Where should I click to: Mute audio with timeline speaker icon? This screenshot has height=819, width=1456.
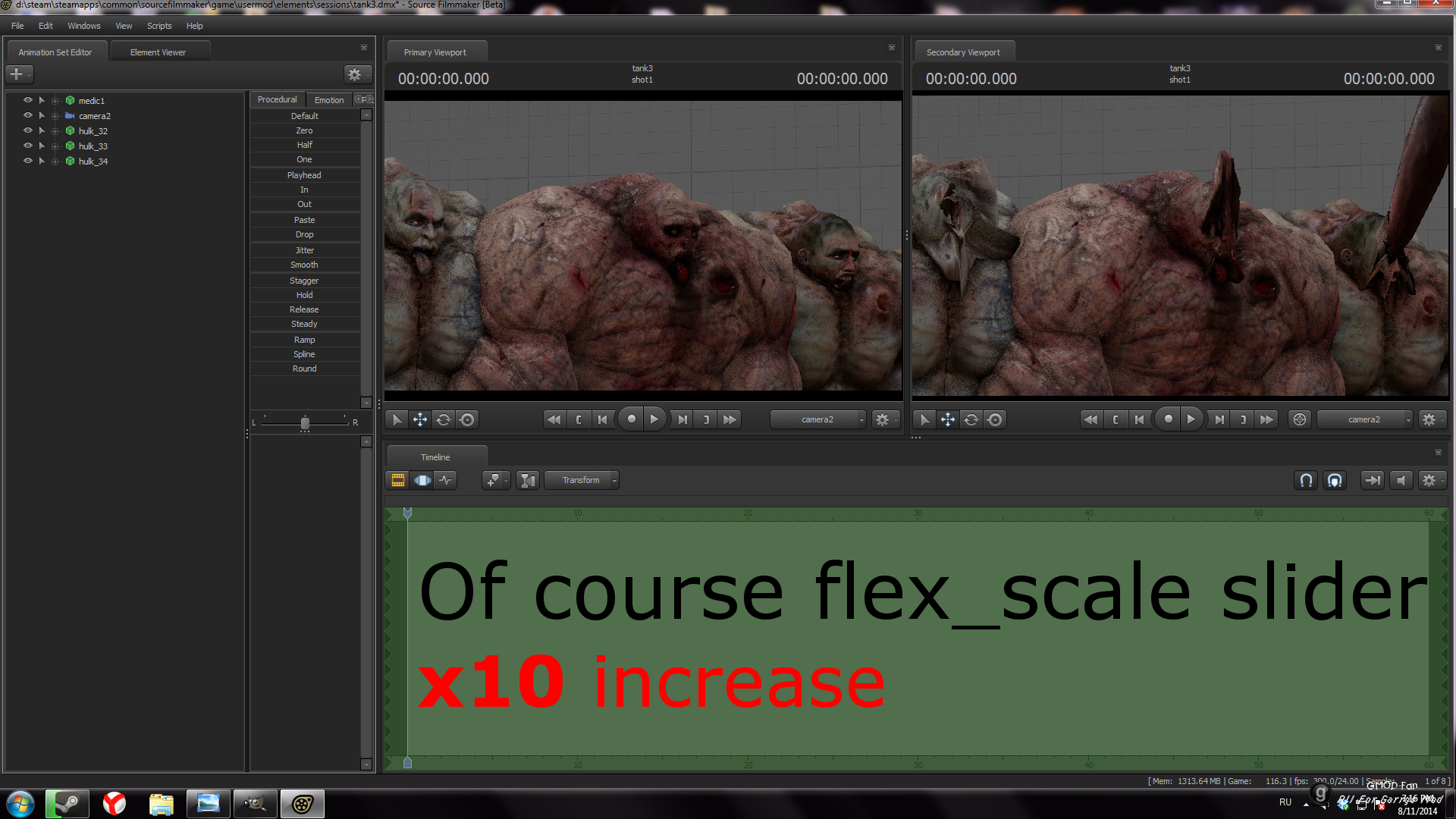[1401, 480]
